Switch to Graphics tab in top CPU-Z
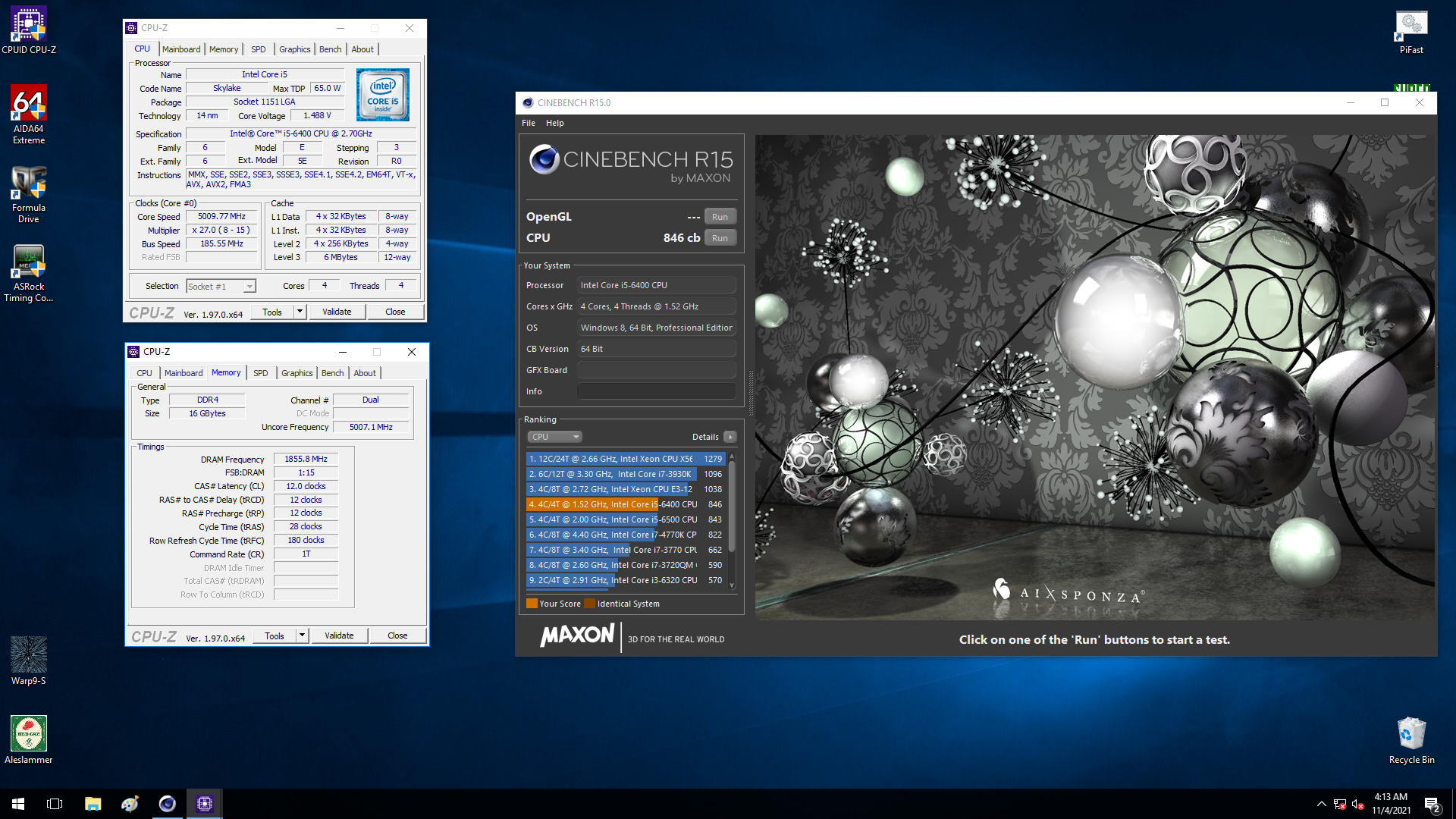Image resolution: width=1456 pixels, height=819 pixels. [x=294, y=49]
